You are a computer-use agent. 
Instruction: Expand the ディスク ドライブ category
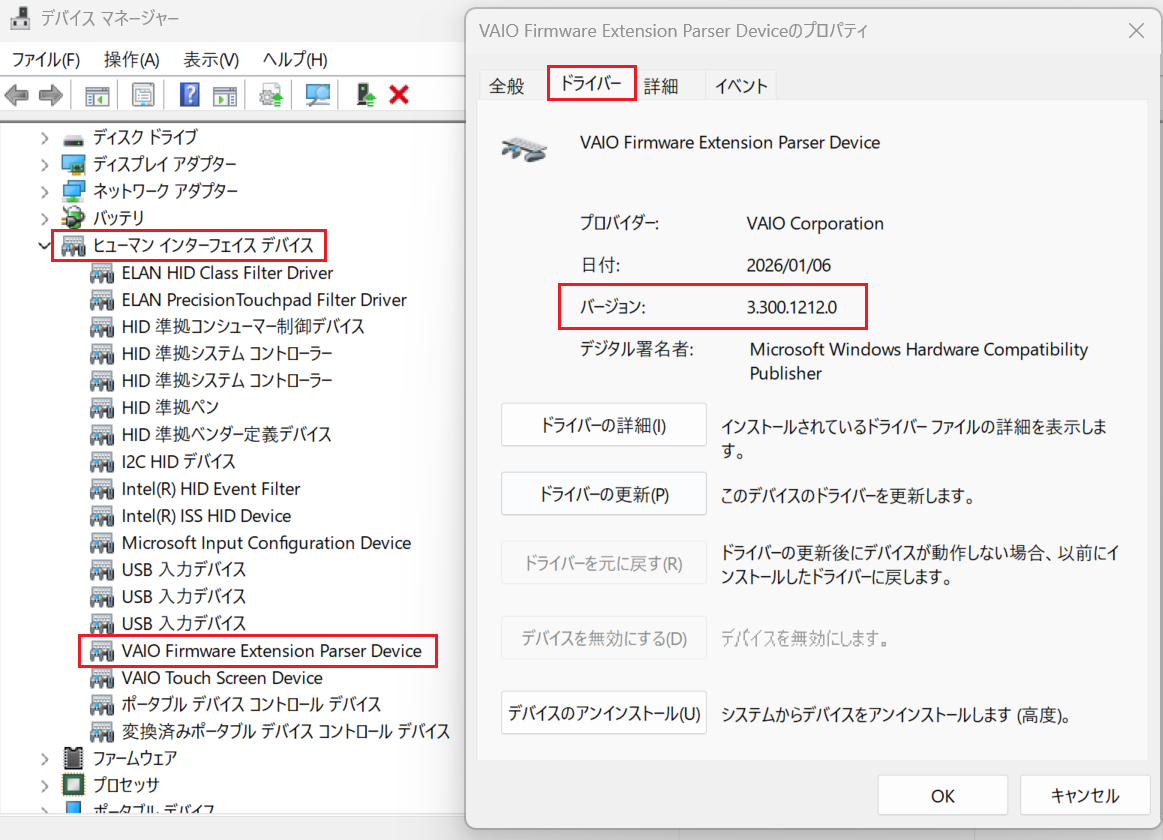(x=44, y=137)
